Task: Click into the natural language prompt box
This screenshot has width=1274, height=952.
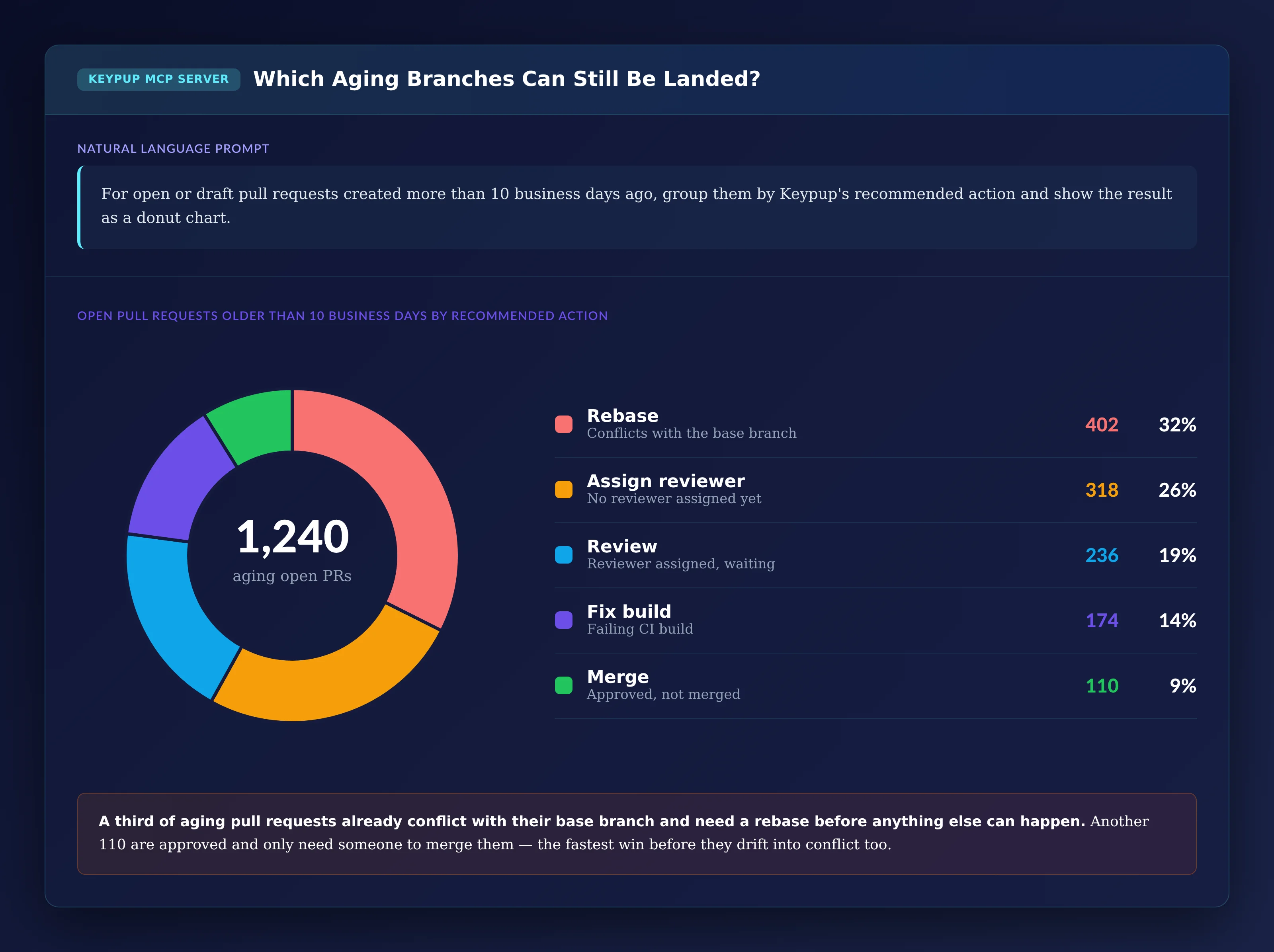Action: [x=637, y=207]
